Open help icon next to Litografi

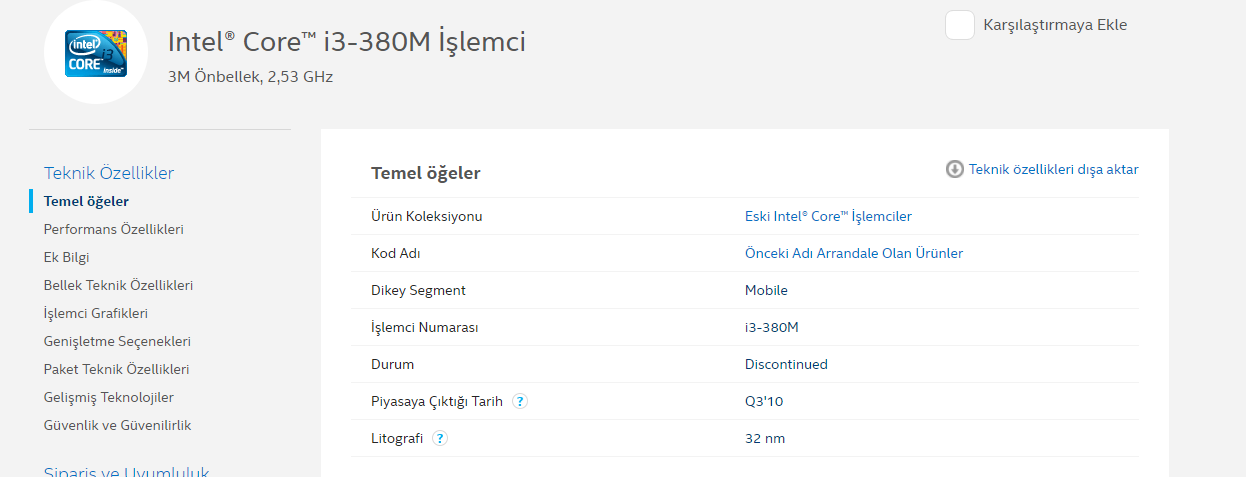(x=440, y=438)
